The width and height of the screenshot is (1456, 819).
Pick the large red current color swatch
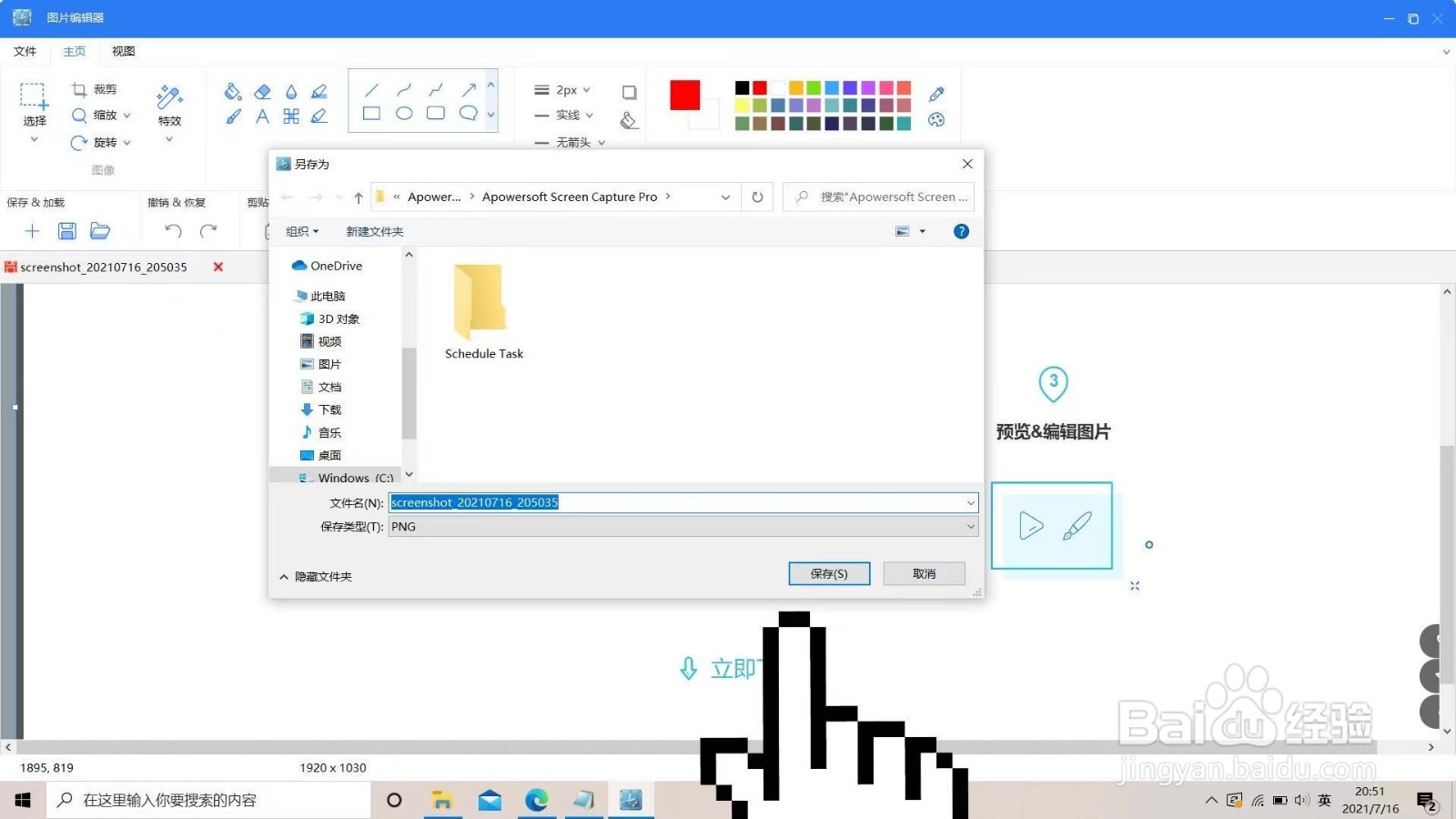685,96
